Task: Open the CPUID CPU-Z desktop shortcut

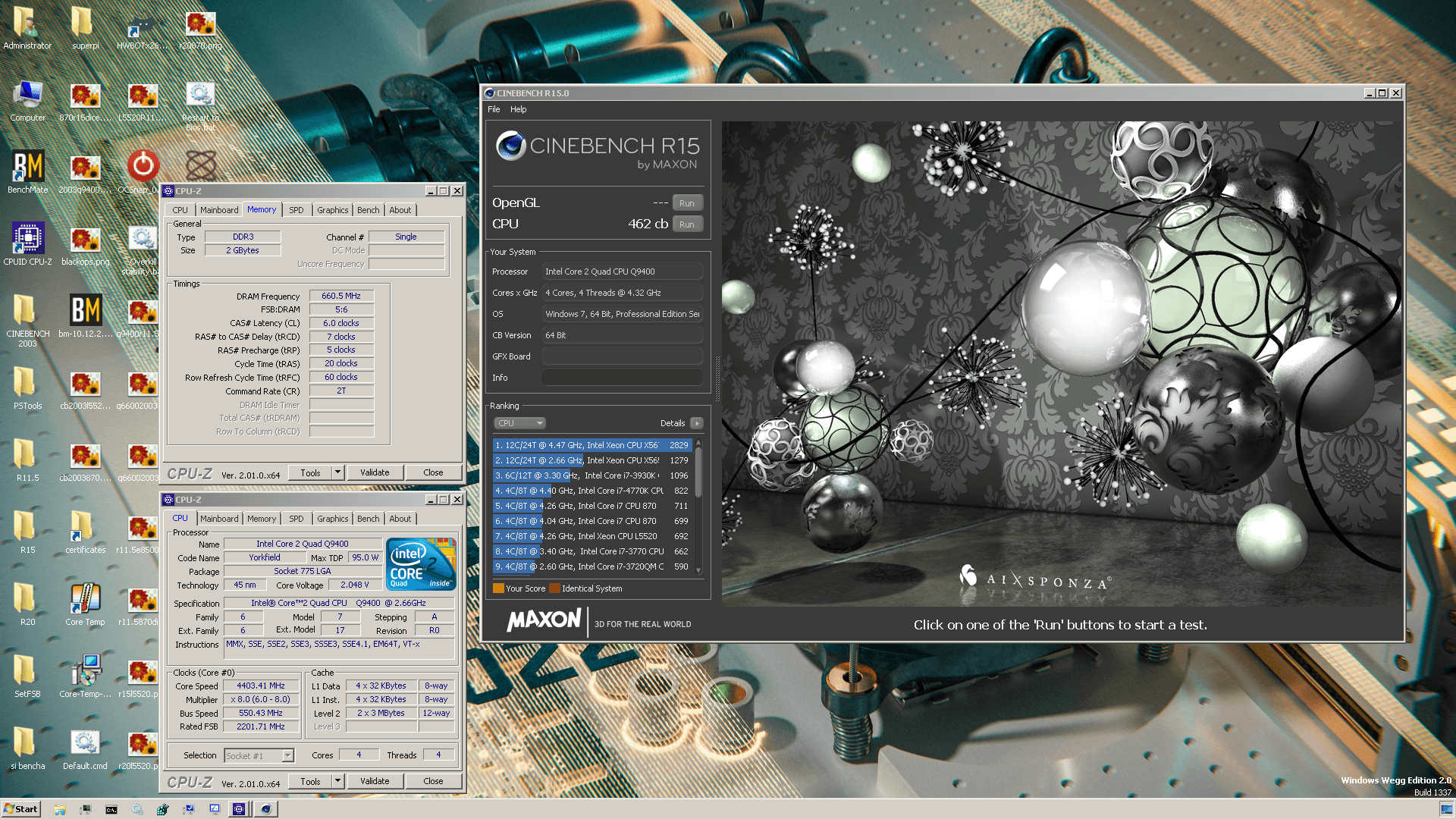Action: click(28, 244)
